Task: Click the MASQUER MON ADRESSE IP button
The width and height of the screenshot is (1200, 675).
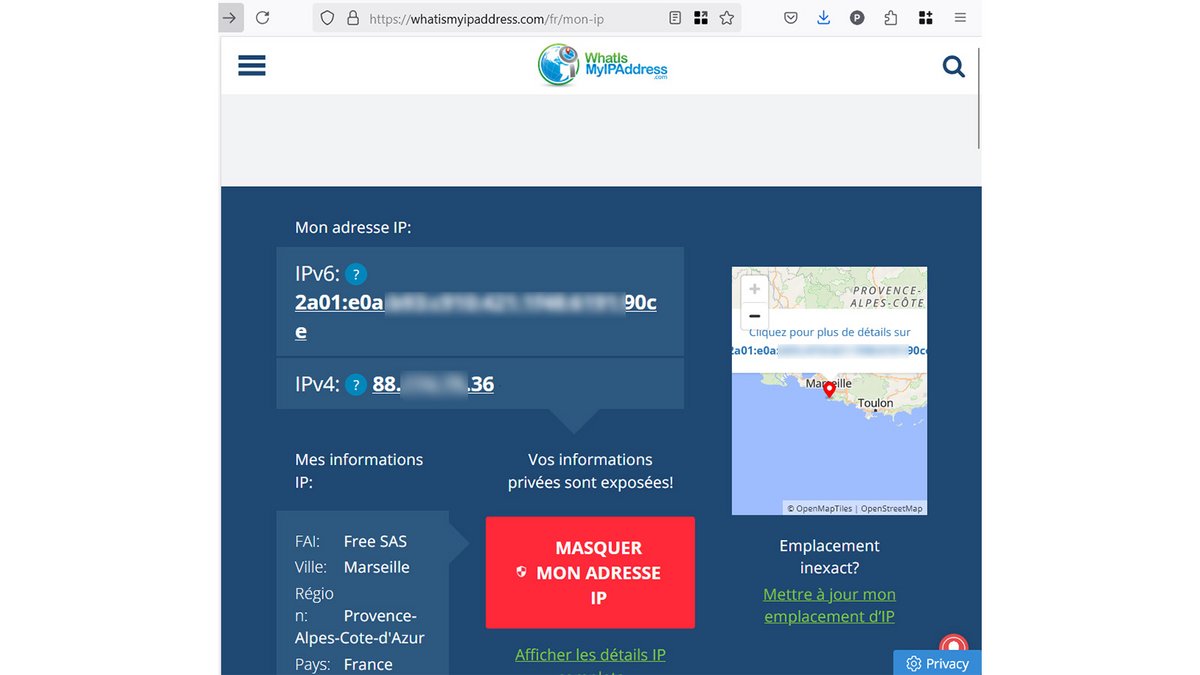Action: point(590,573)
